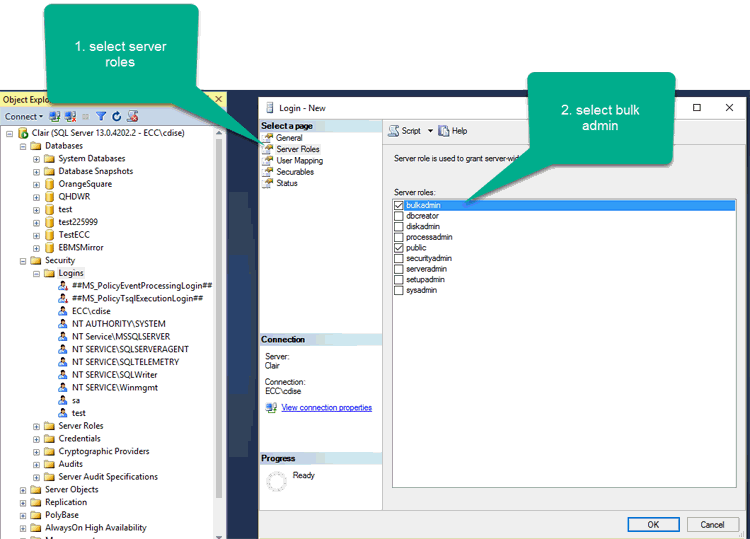The height and width of the screenshot is (539, 750).
Task: Open the Script dropdown arrow
Action: pyautogui.click(x=430, y=131)
